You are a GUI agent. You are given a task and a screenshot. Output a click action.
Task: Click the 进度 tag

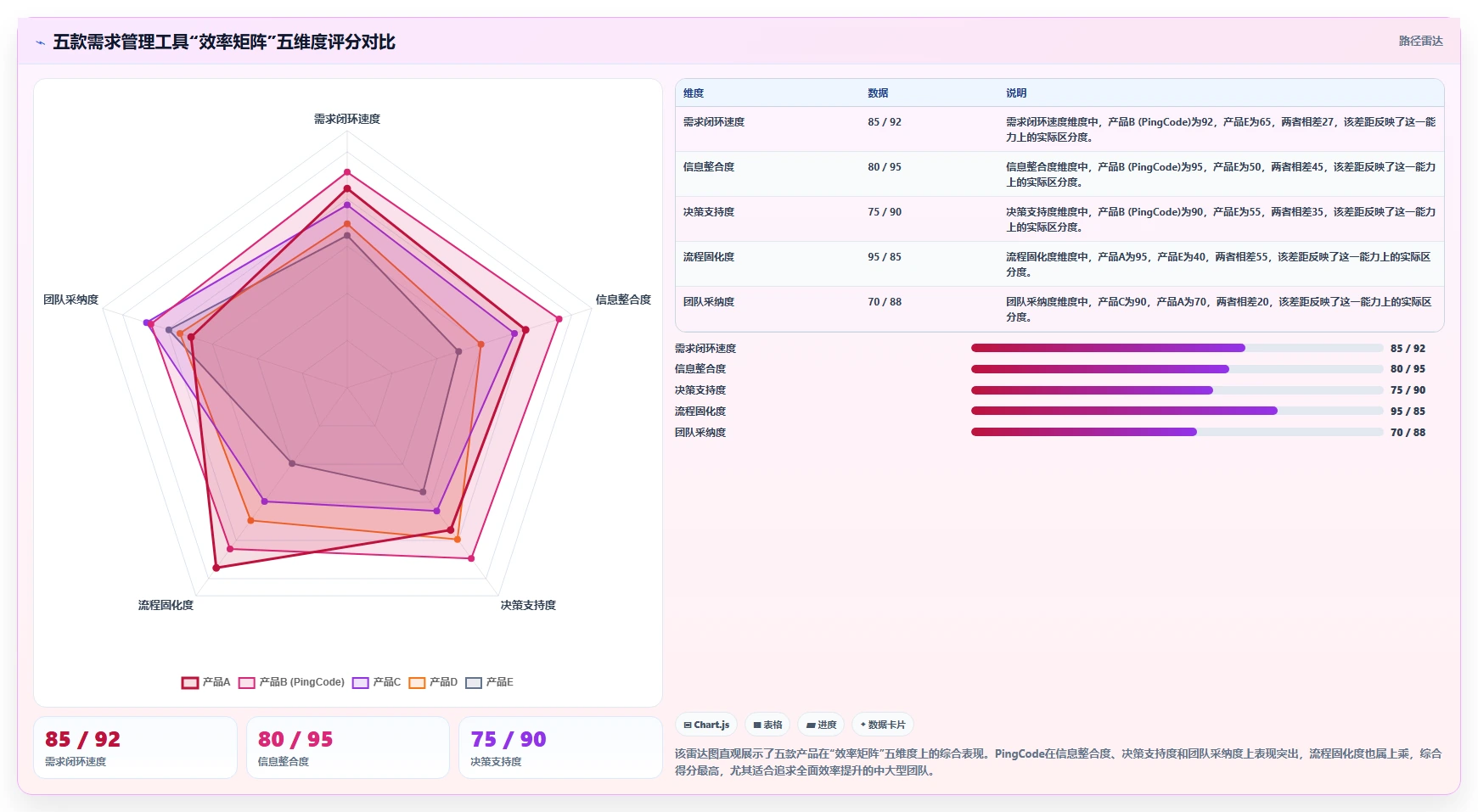coord(821,725)
